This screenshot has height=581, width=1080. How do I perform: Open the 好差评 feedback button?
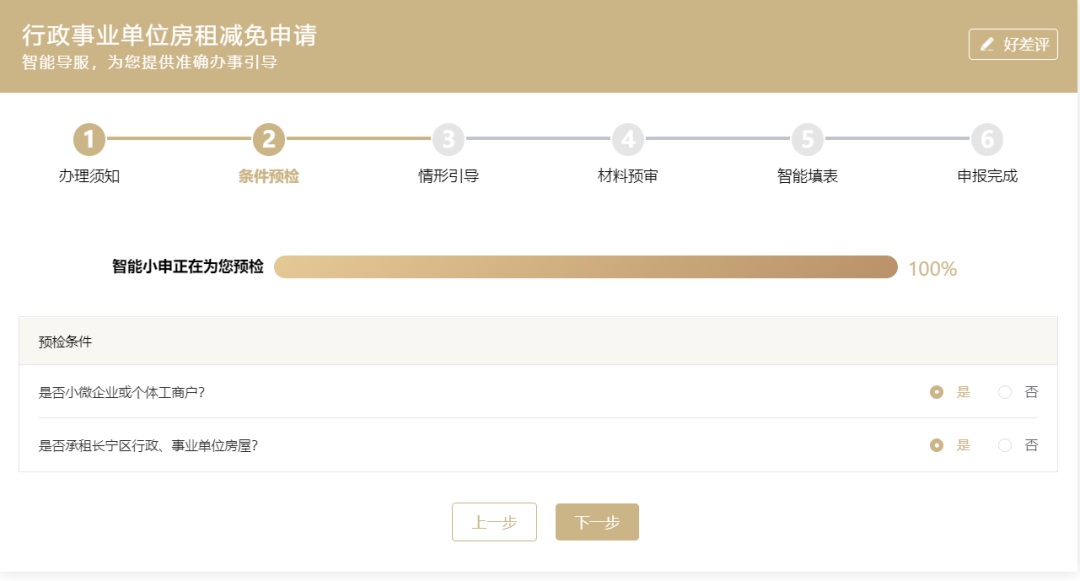1013,45
